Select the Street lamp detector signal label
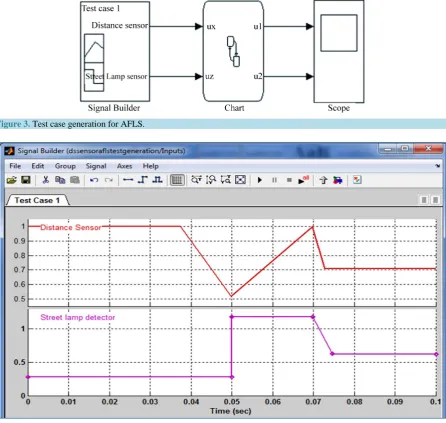This screenshot has width=446, height=423. point(78,317)
